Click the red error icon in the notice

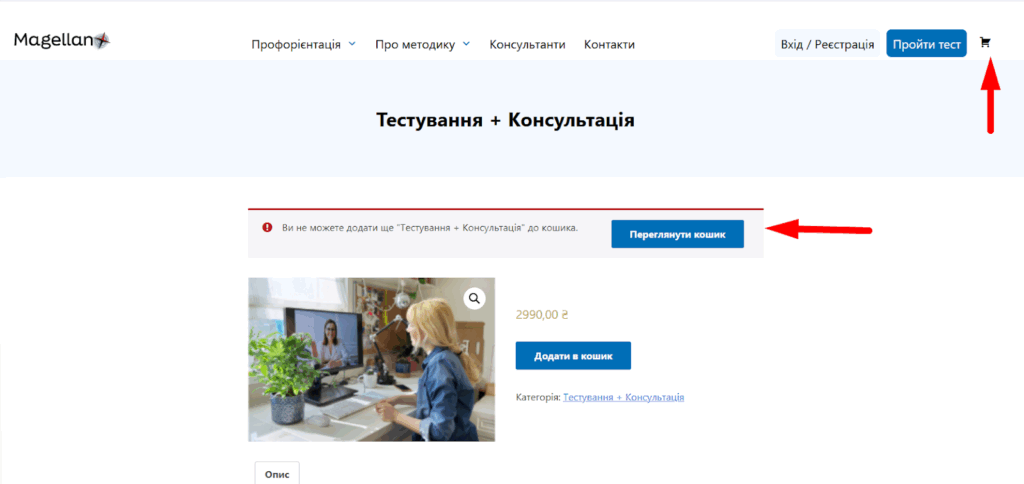coord(267,228)
